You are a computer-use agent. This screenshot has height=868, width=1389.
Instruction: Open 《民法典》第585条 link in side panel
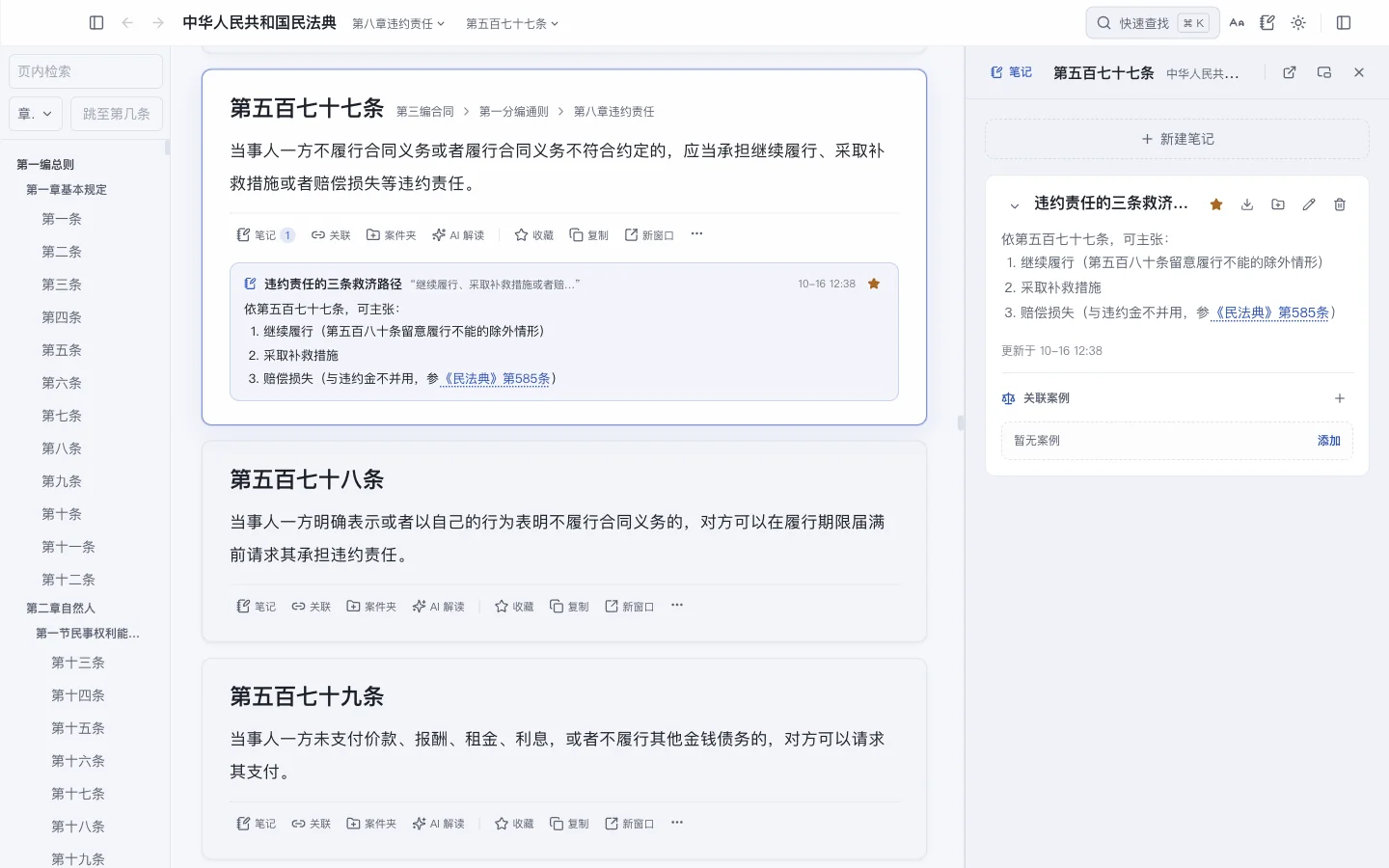coord(1269,312)
